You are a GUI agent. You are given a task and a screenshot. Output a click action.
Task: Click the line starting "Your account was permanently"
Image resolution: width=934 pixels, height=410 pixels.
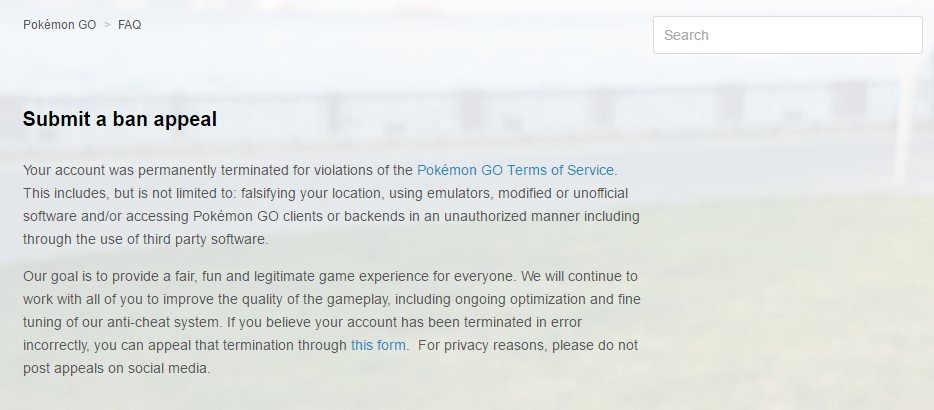tap(320, 170)
